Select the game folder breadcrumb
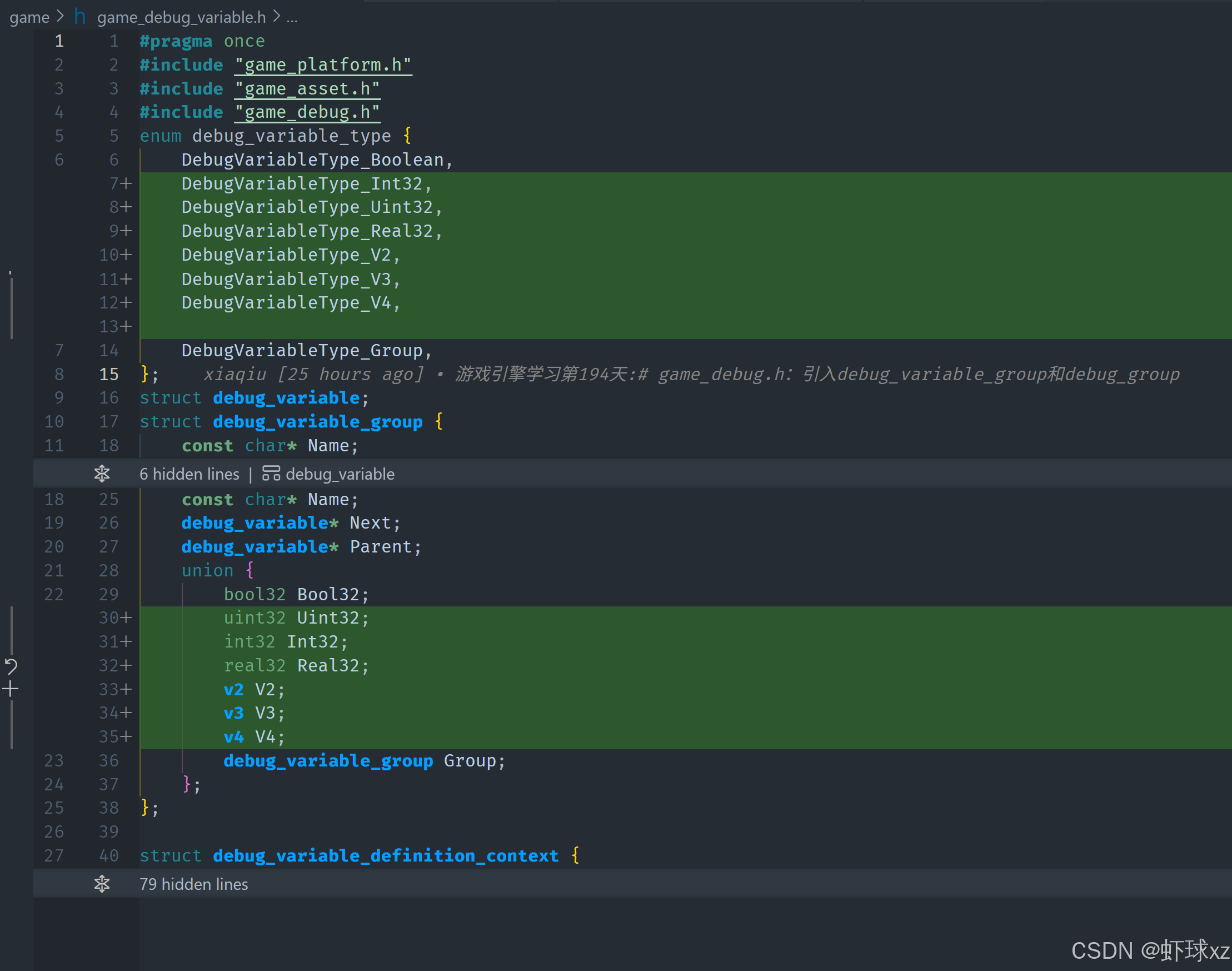The width and height of the screenshot is (1232, 971). tap(29, 18)
